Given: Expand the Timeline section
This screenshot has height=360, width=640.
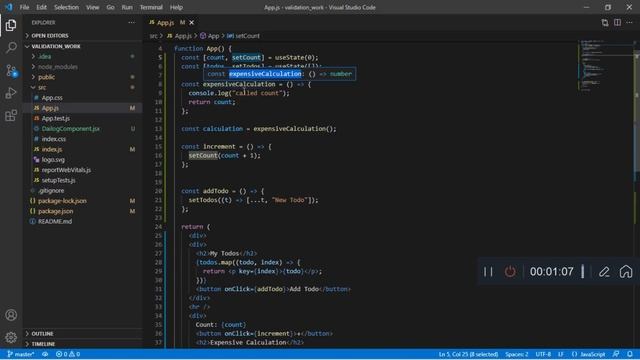Looking at the screenshot, I should (43, 344).
